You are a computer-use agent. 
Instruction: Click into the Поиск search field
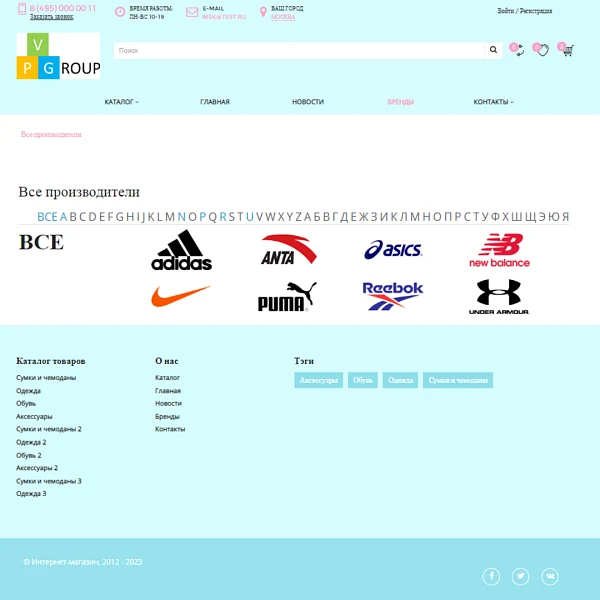click(299, 51)
